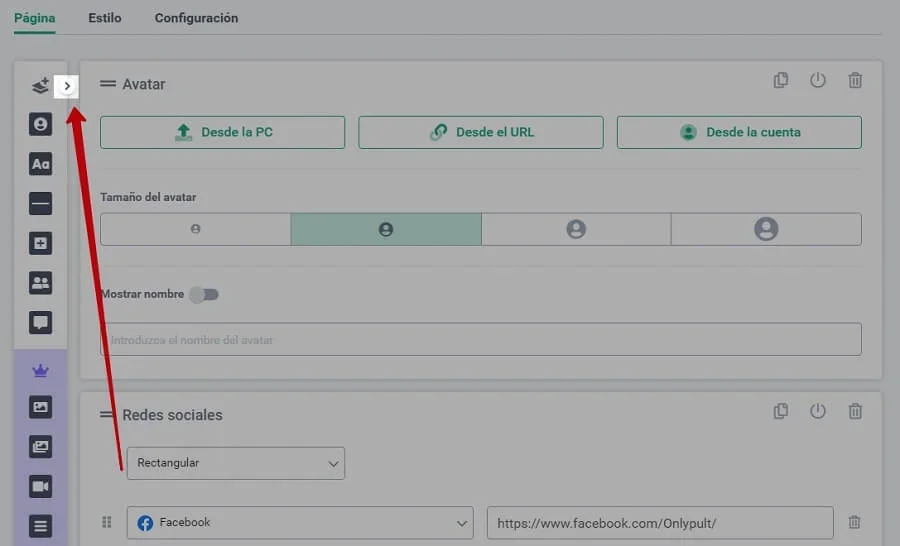
Task: Add a divider line block from sidebar
Action: [40, 204]
